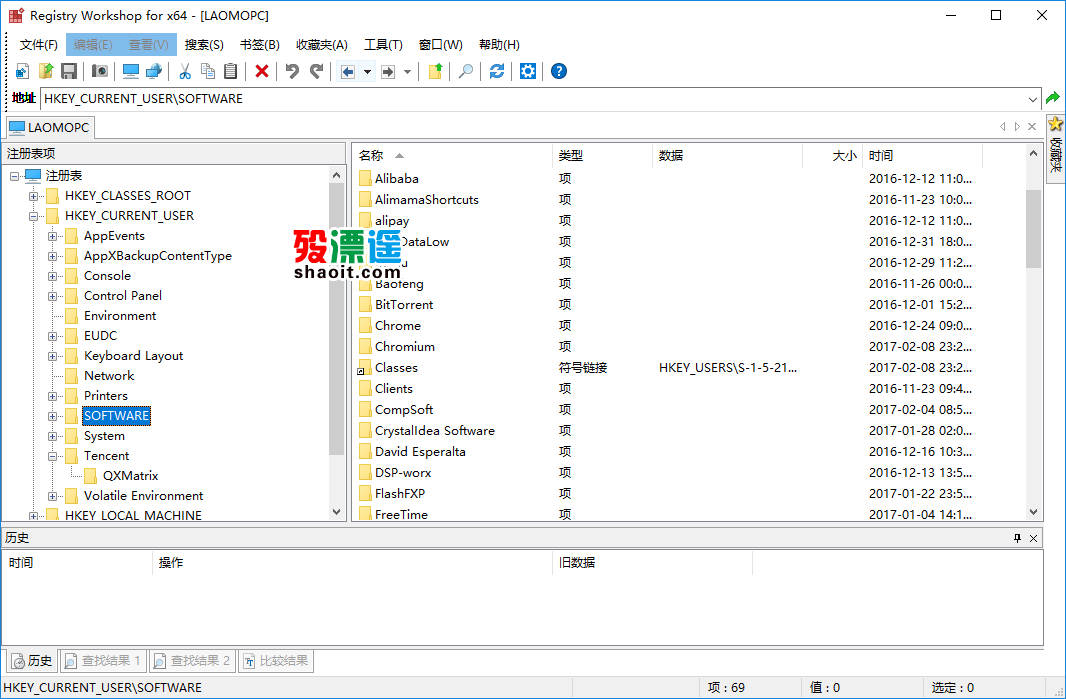Switch to the 历史 bottom tab
This screenshot has width=1066, height=699.
pos(32,660)
